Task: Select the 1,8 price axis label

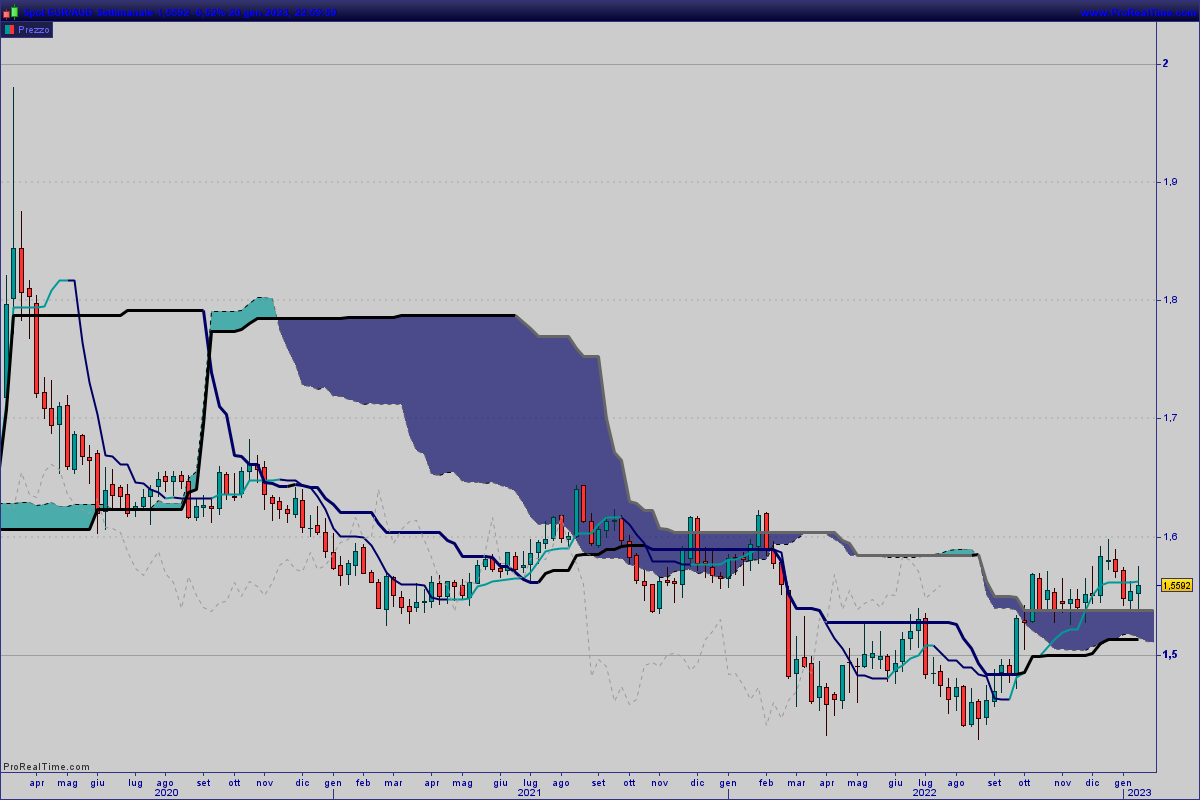Action: pyautogui.click(x=1168, y=300)
